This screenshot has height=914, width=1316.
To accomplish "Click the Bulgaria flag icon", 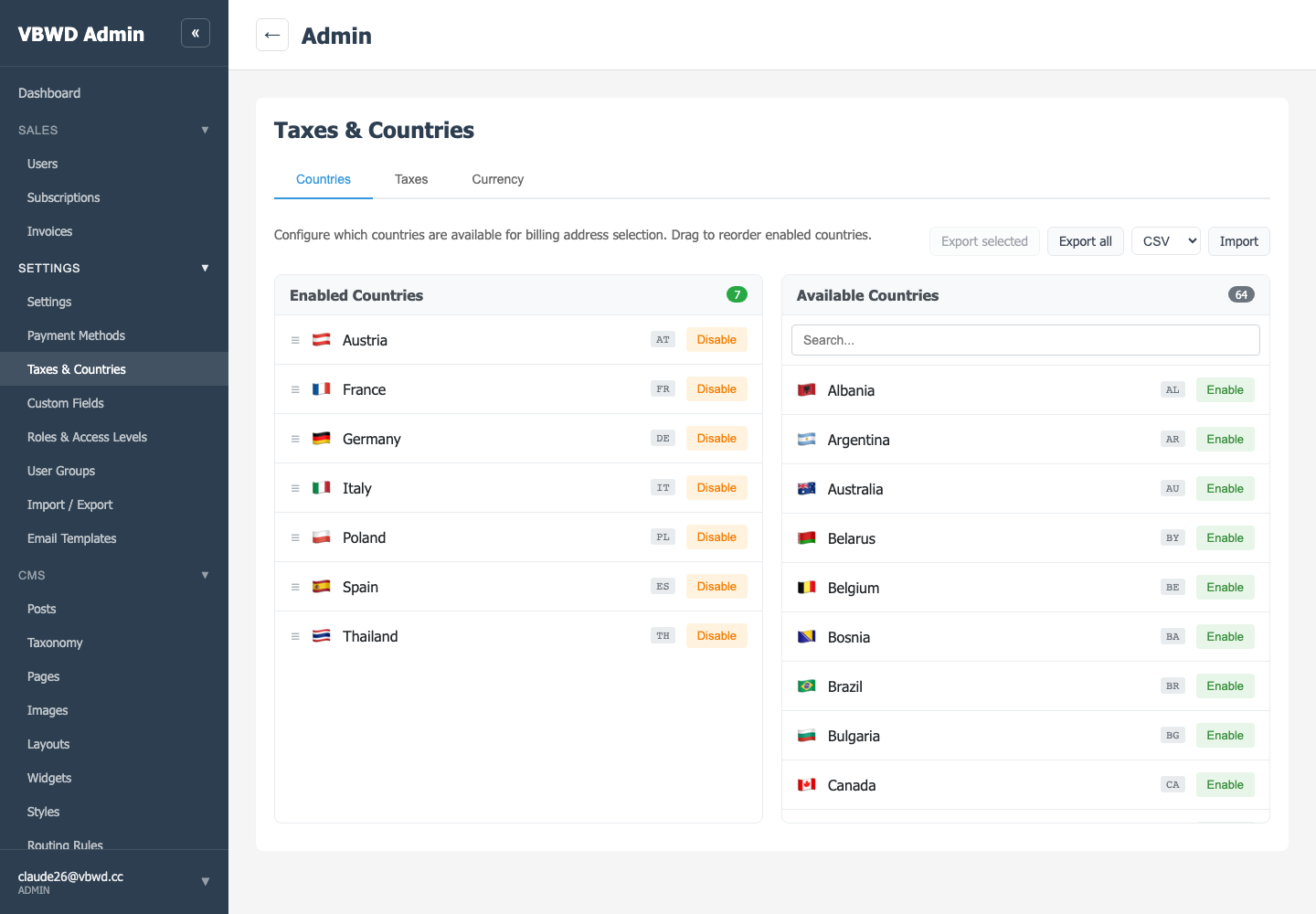I will pos(807,736).
